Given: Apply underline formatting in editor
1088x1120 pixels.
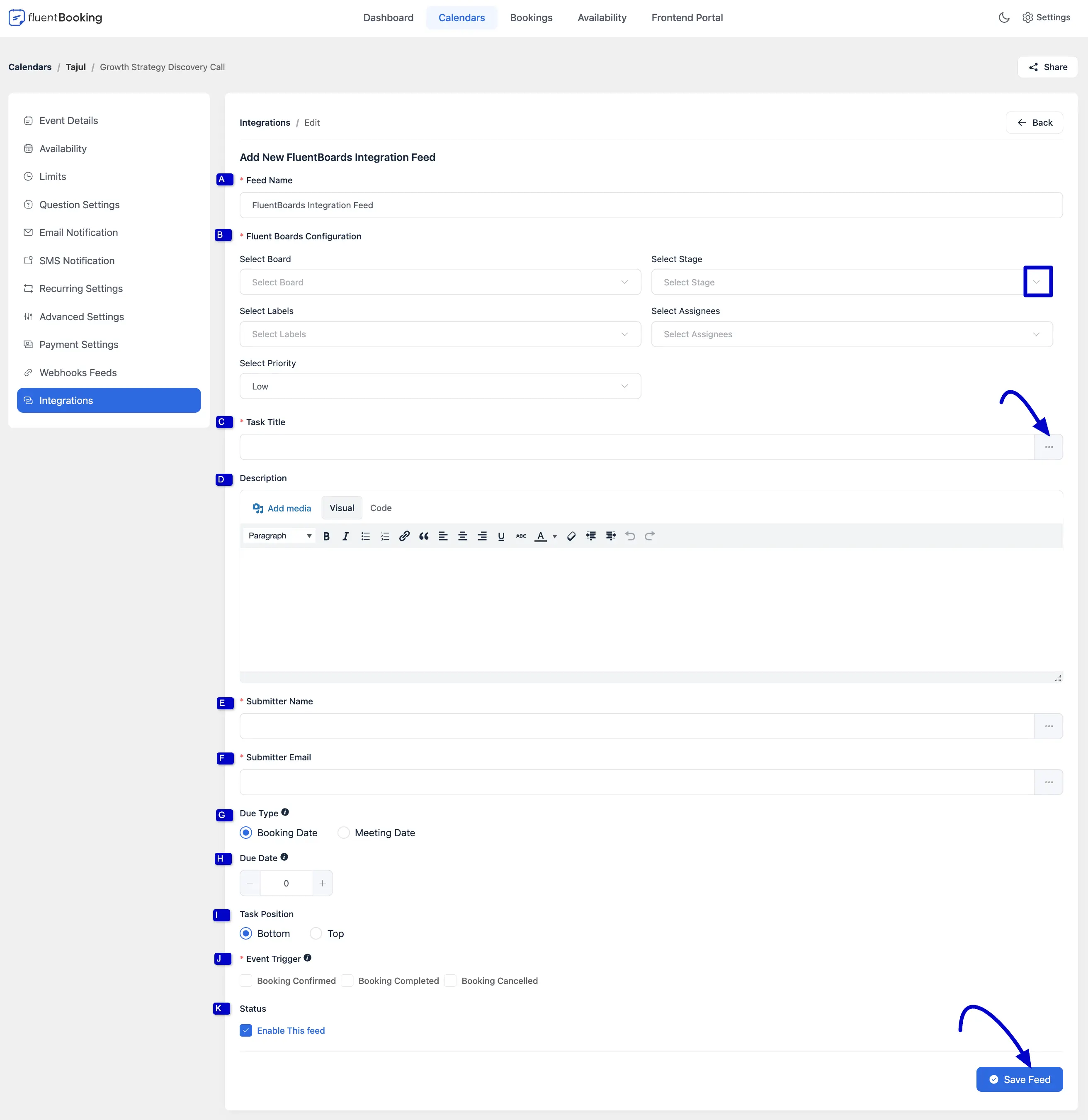Looking at the screenshot, I should 501,536.
